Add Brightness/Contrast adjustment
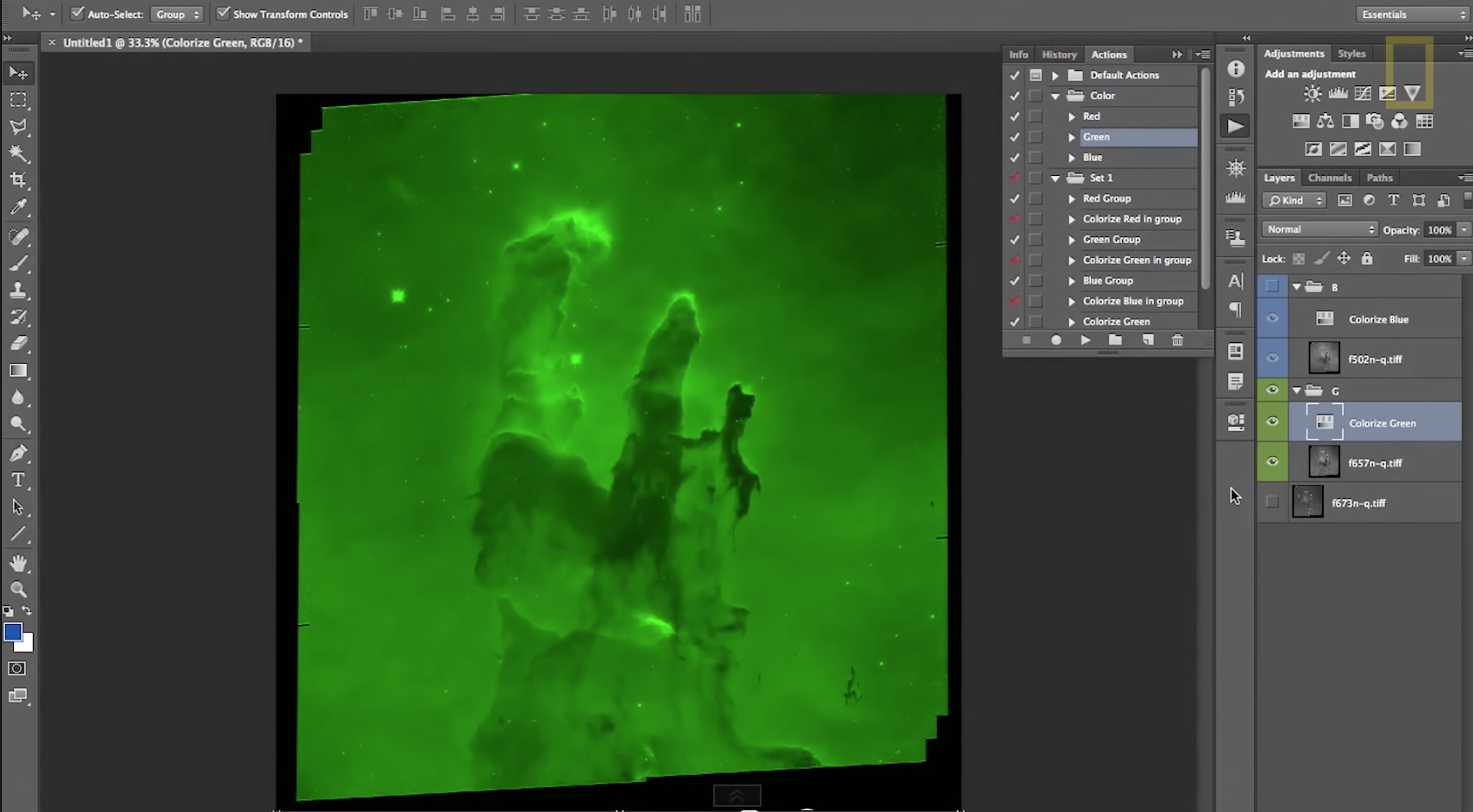The width and height of the screenshot is (1473, 812). [1313, 94]
